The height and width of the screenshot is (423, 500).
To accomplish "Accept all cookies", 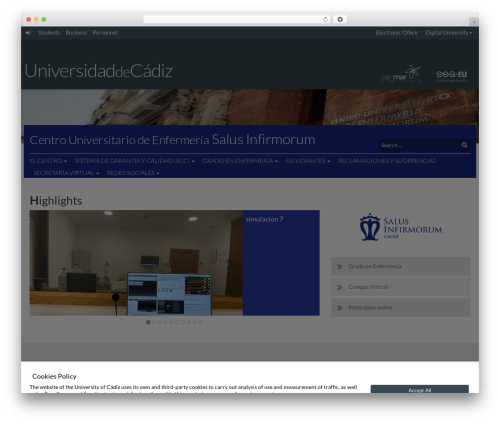I will point(419,389).
